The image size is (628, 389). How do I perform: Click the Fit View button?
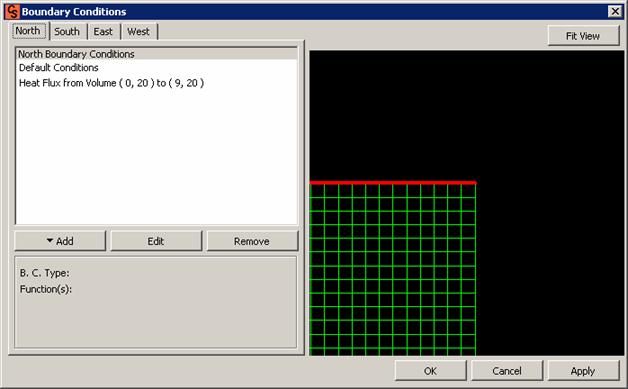[x=583, y=36]
